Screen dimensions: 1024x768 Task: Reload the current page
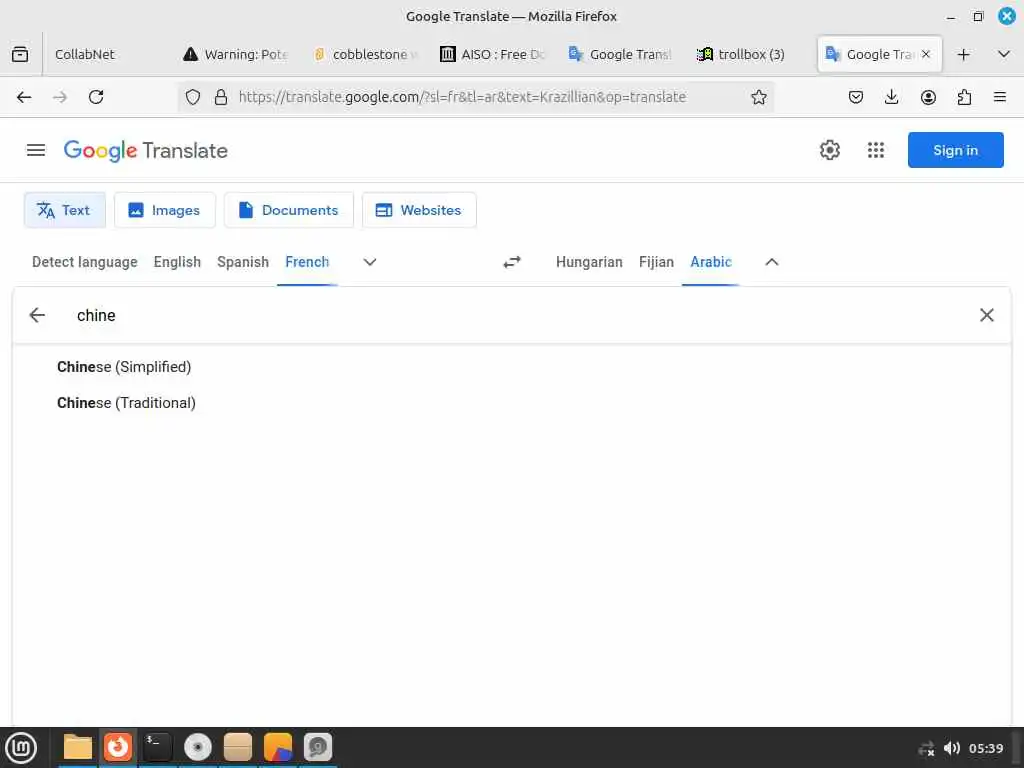tap(96, 97)
